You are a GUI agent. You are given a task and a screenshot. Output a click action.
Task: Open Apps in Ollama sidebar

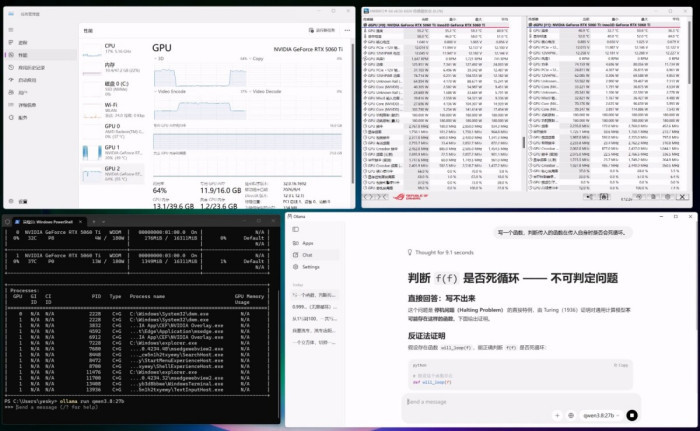tap(315, 243)
